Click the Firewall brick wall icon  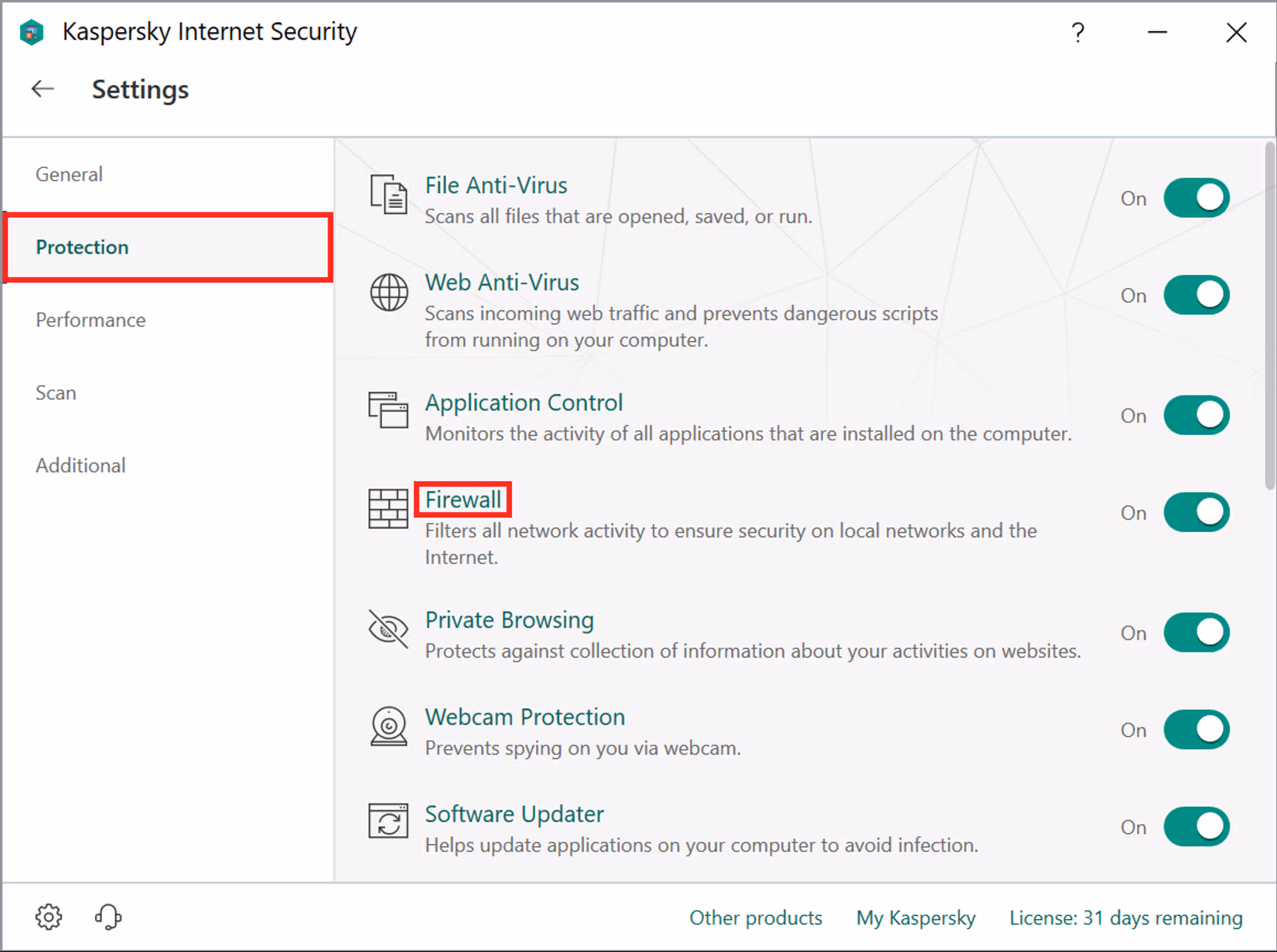tap(388, 509)
